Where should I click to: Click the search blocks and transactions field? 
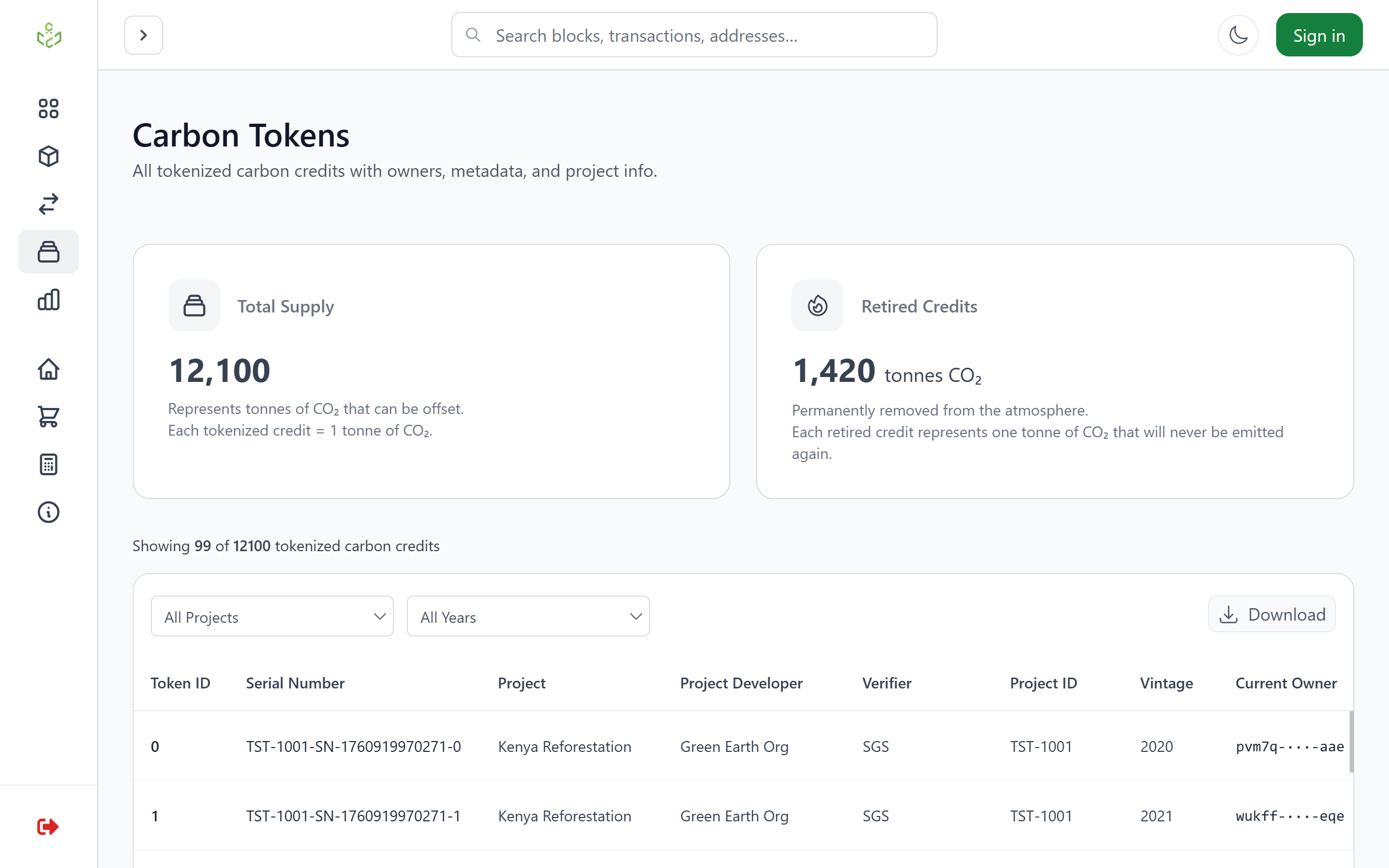pyautogui.click(x=694, y=35)
